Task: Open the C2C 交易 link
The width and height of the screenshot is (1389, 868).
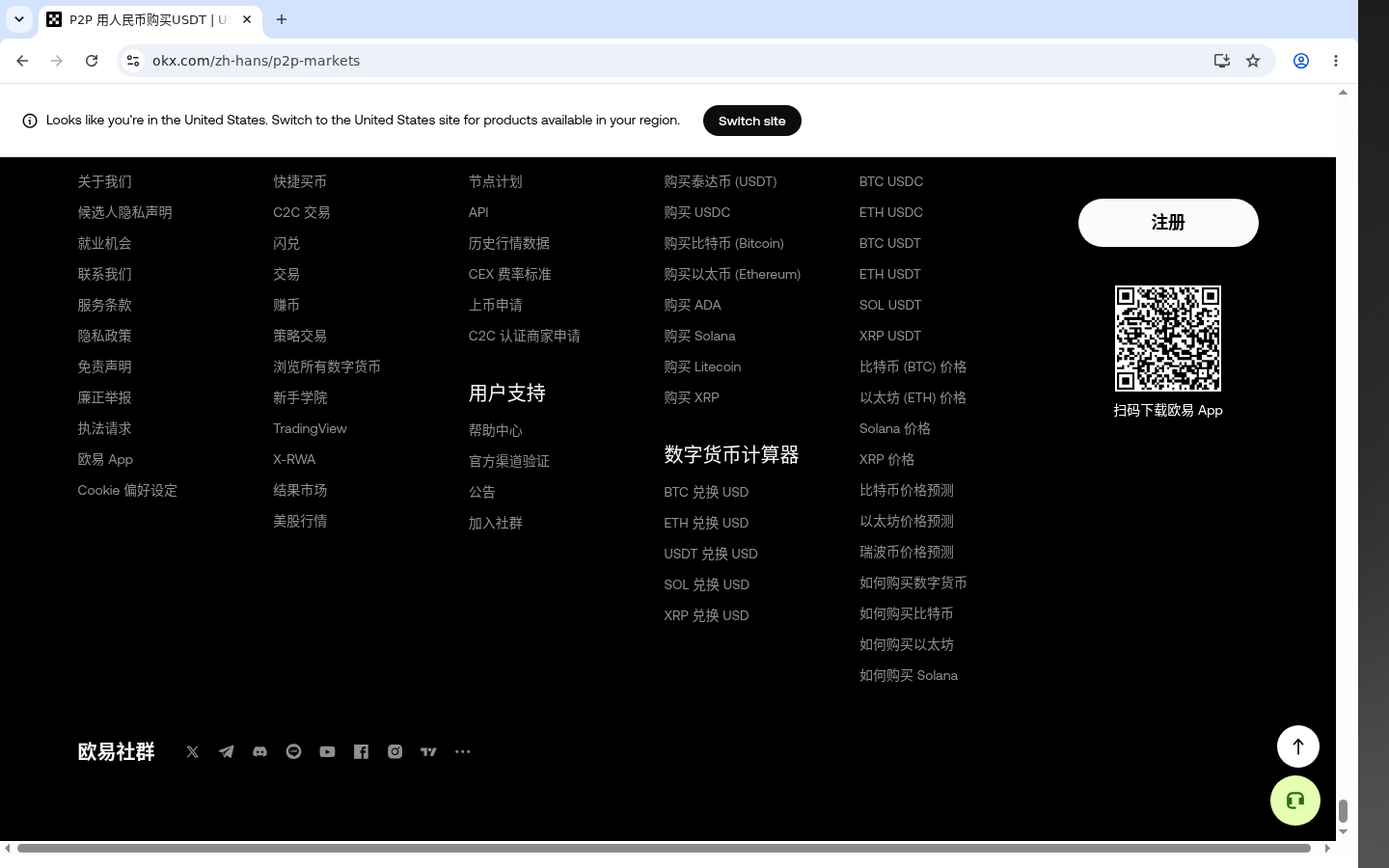Action: pyautogui.click(x=302, y=212)
